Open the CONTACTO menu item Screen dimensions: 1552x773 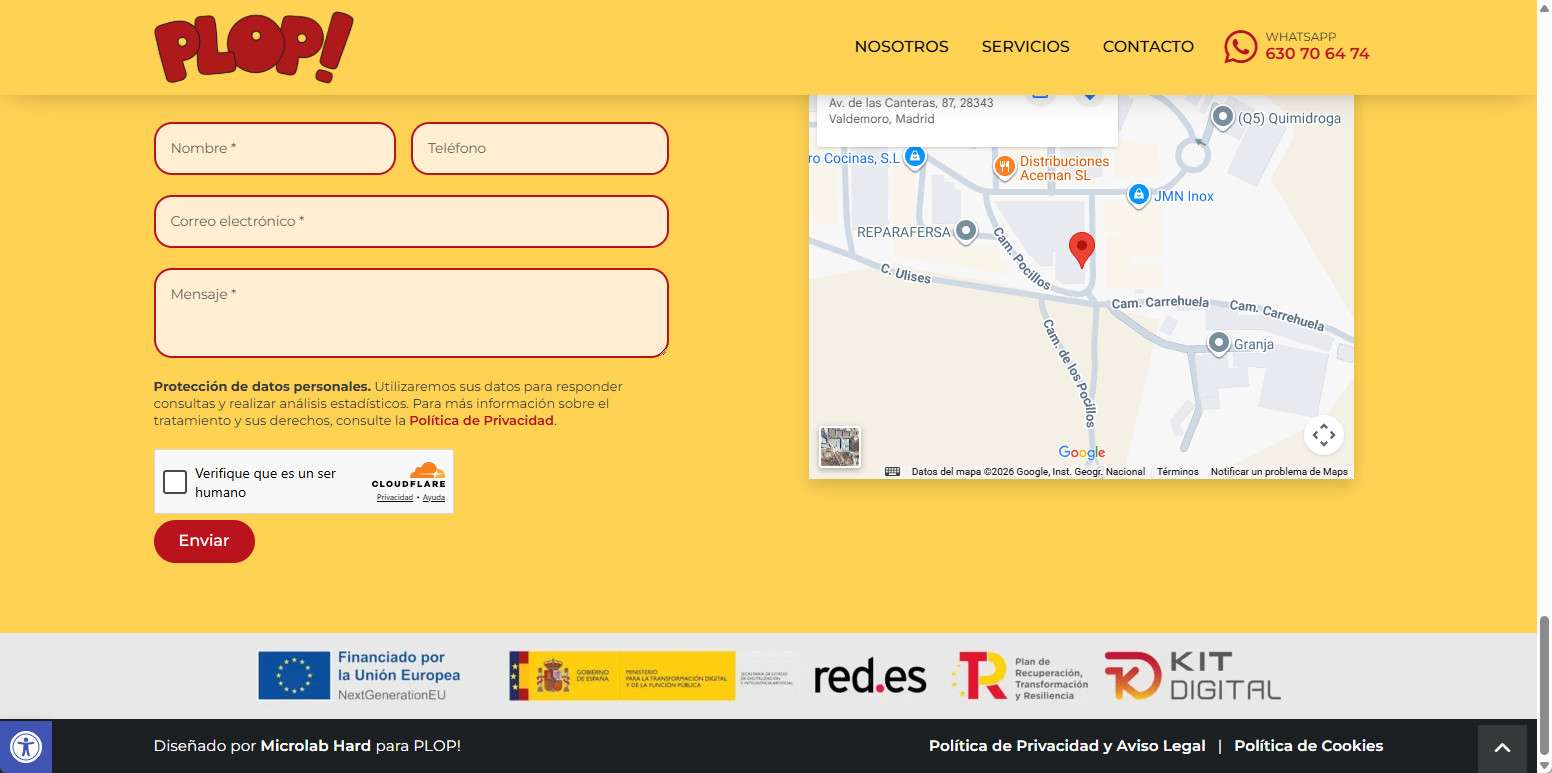click(1148, 47)
